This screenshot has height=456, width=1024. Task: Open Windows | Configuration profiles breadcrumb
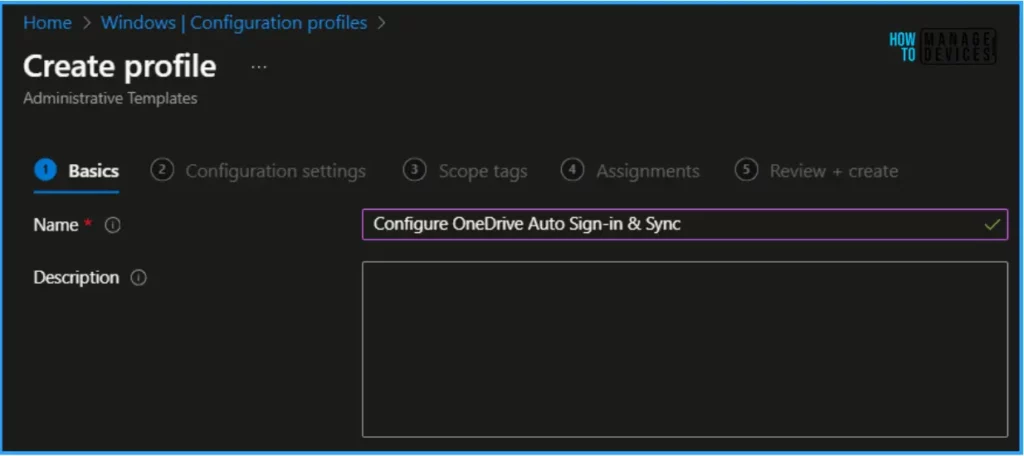(x=234, y=23)
